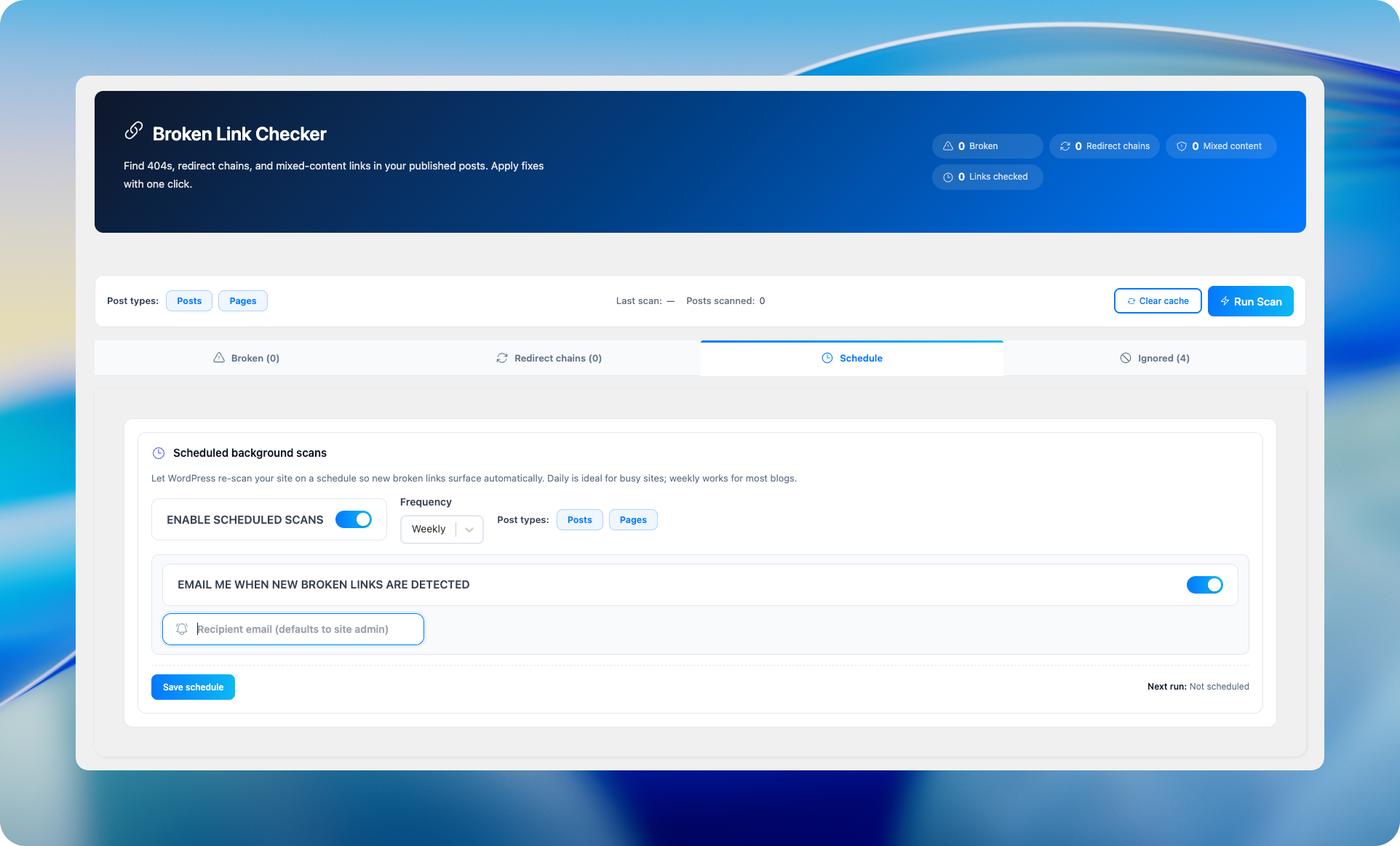Open the Weekly frequency dropdown

tap(442, 530)
